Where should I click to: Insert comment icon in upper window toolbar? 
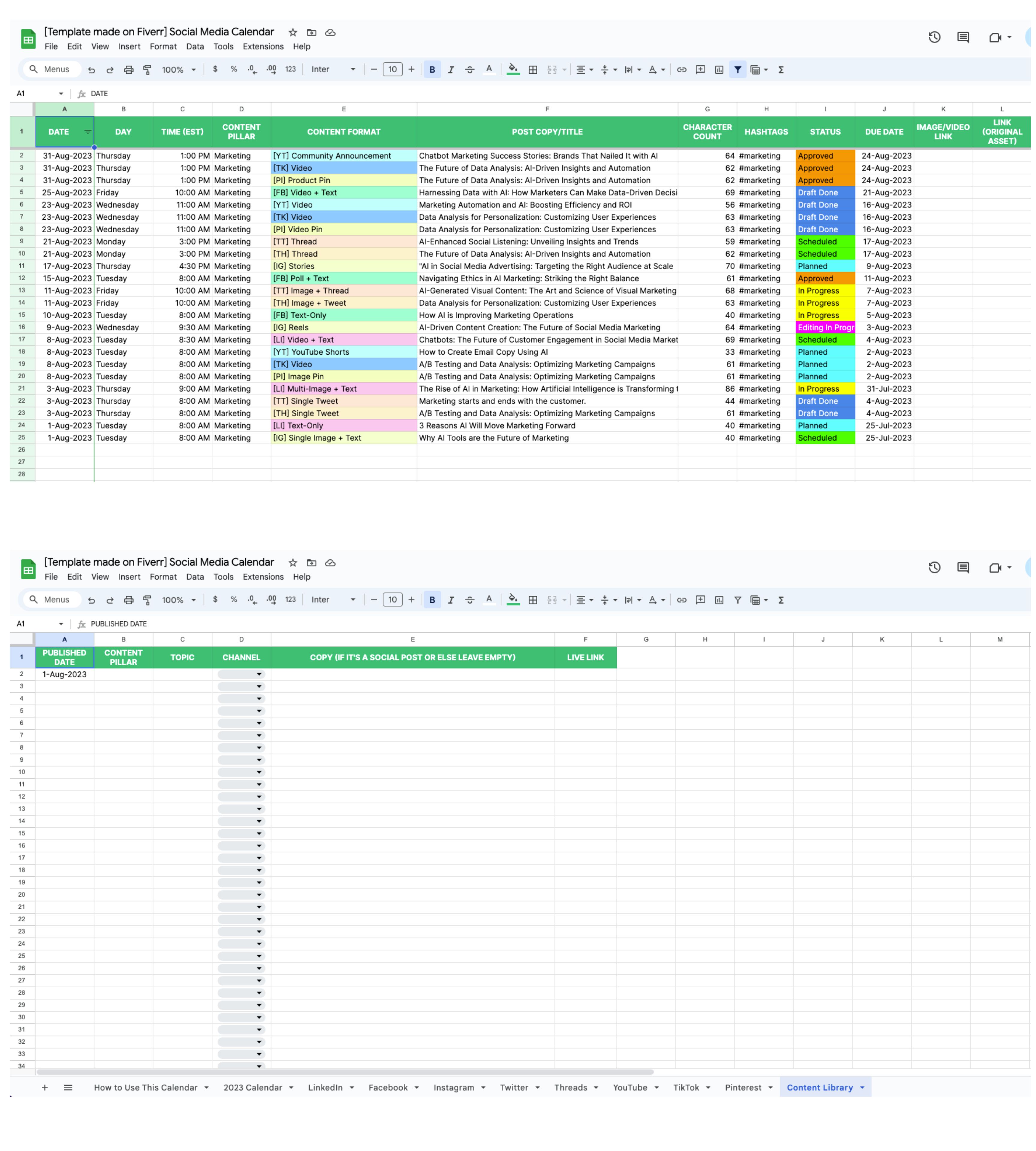pos(701,70)
